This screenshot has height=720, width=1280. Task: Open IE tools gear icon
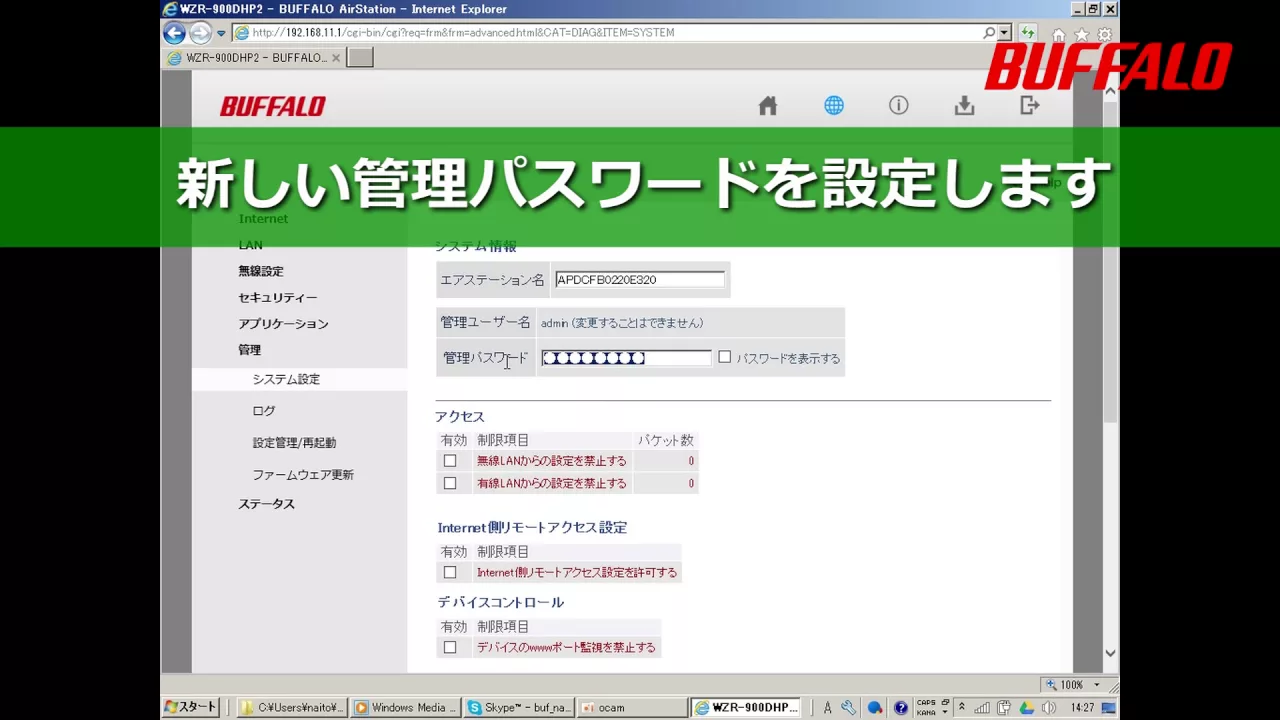click(1104, 35)
